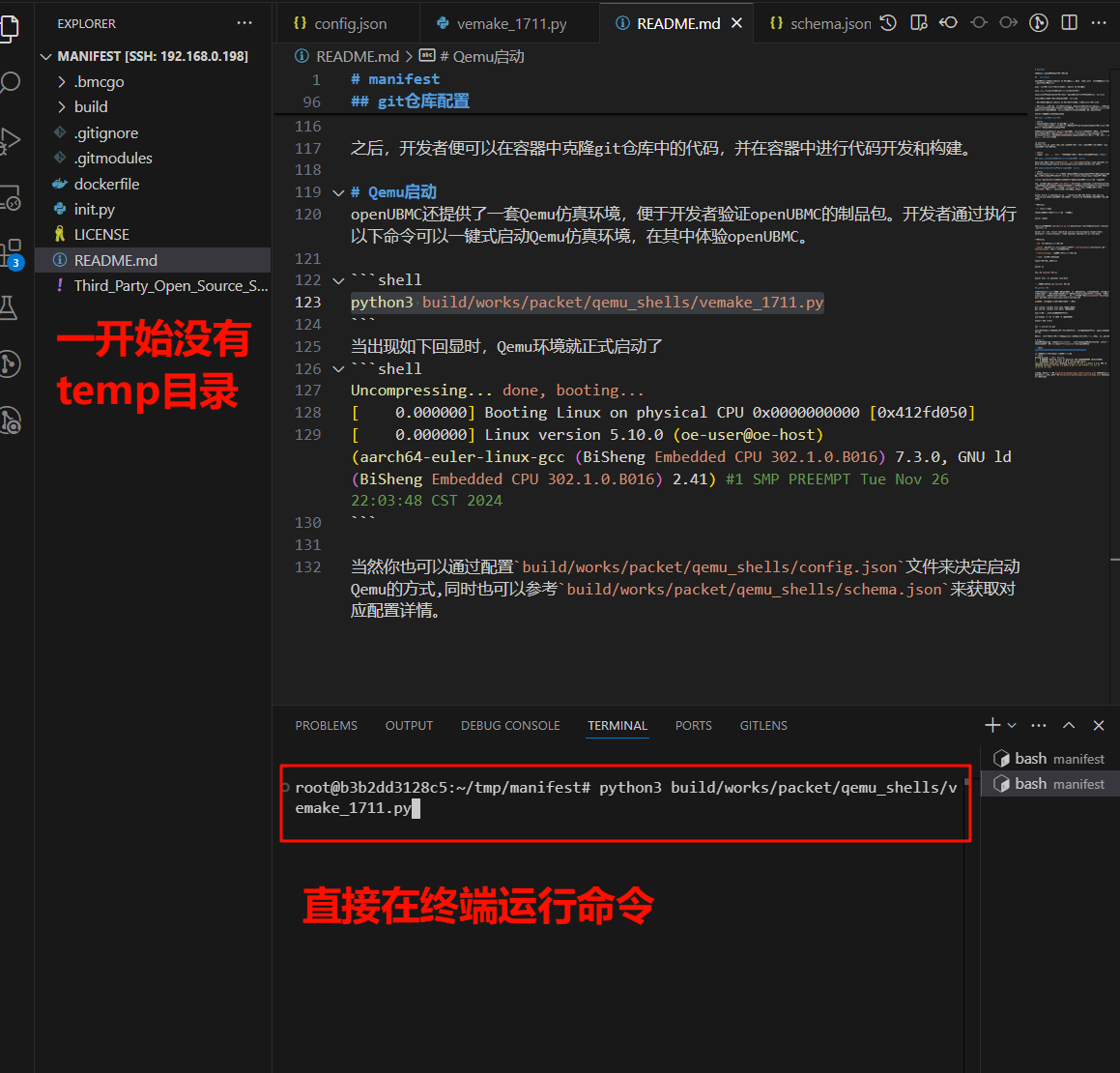
Task: Select the first bash manifest terminal
Action: [1049, 759]
